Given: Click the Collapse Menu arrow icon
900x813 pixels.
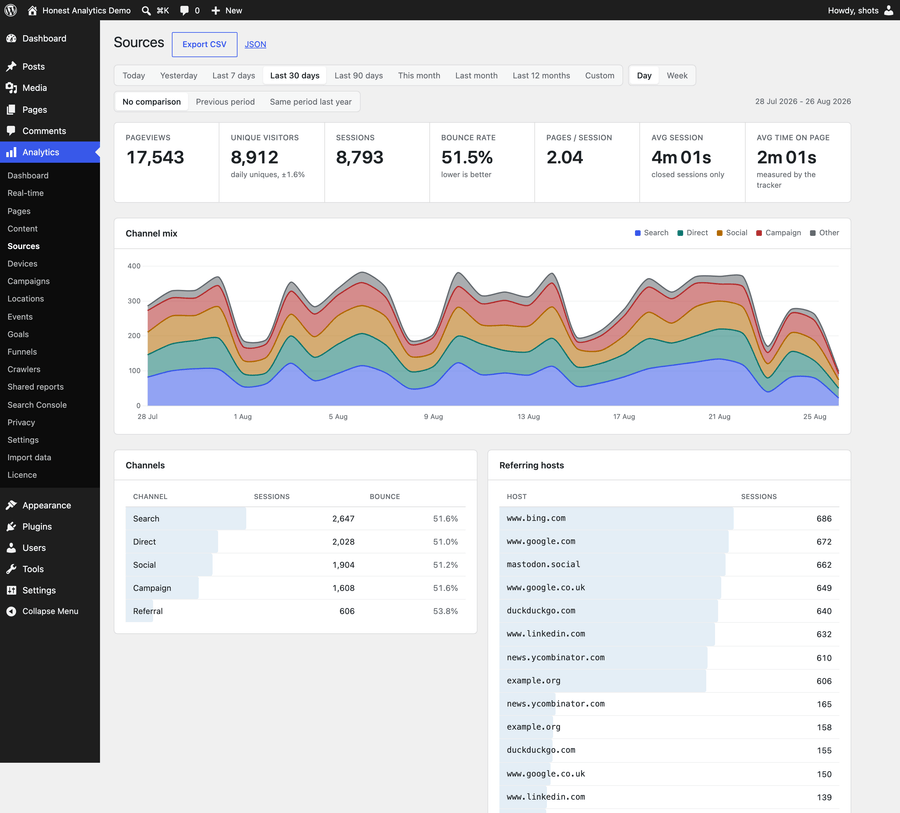Looking at the screenshot, I should [11, 611].
